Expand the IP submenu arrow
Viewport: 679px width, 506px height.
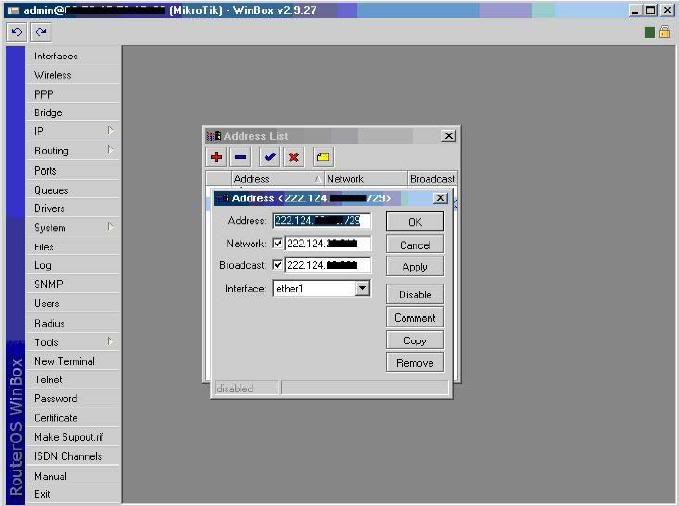(x=110, y=130)
